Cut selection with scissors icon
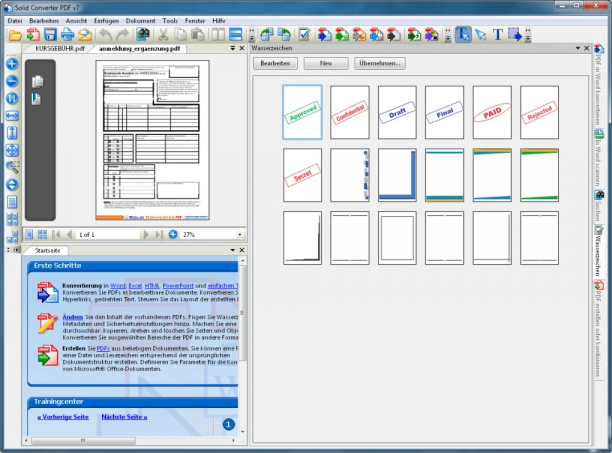The image size is (612, 453). click(x=163, y=35)
